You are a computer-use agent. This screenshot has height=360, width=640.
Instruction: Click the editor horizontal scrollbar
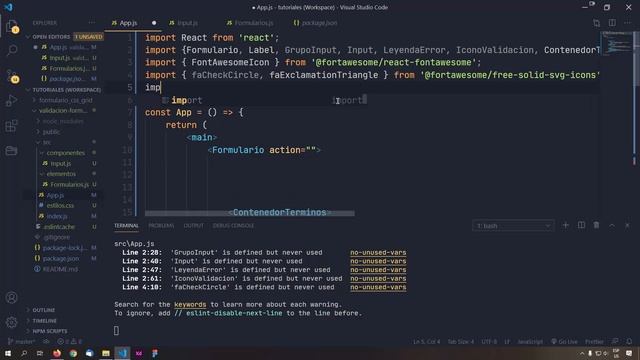pyautogui.click(x=250, y=213)
